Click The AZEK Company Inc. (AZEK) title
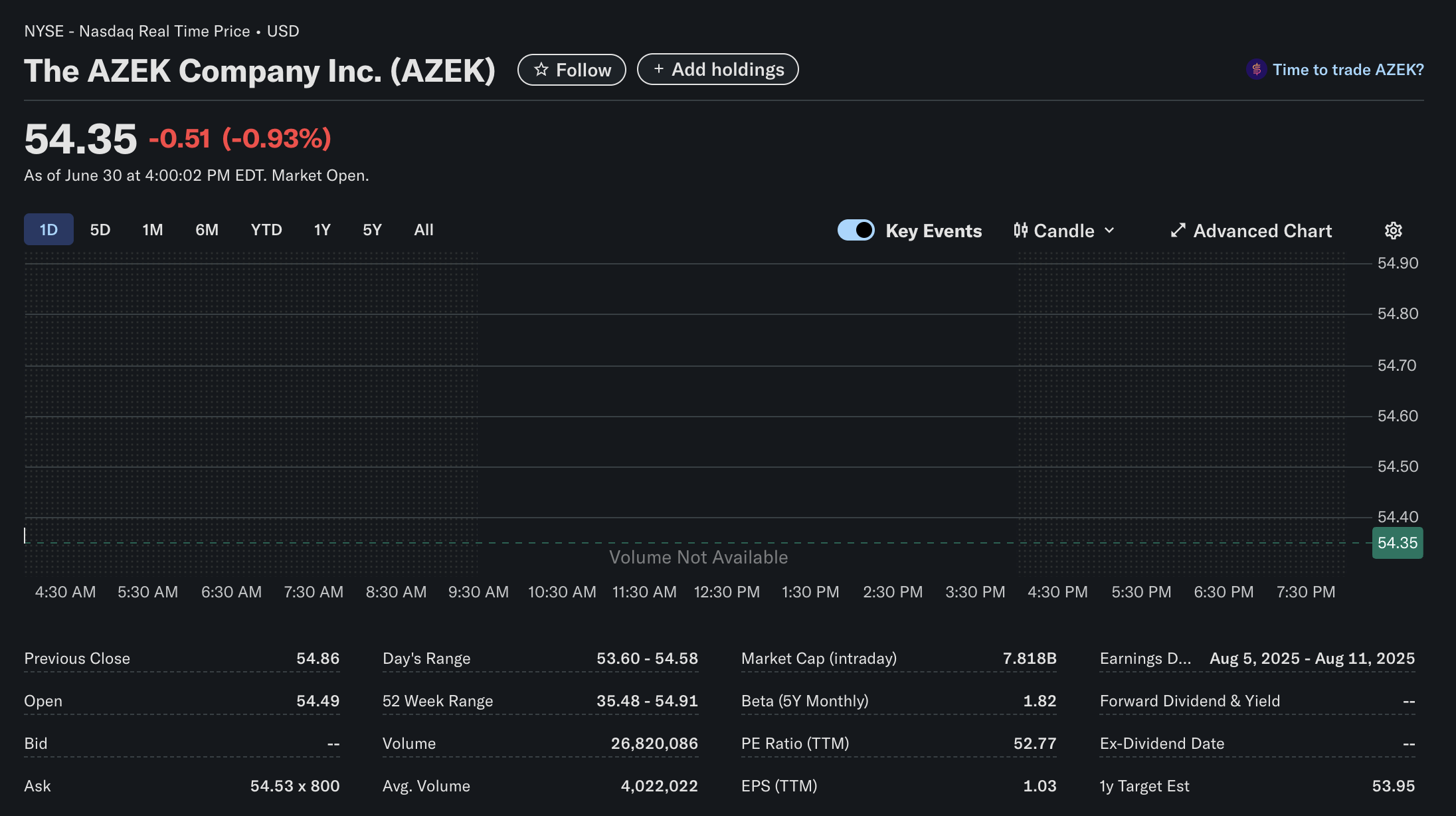Screen dimensions: 1456x816 pos(260,71)
